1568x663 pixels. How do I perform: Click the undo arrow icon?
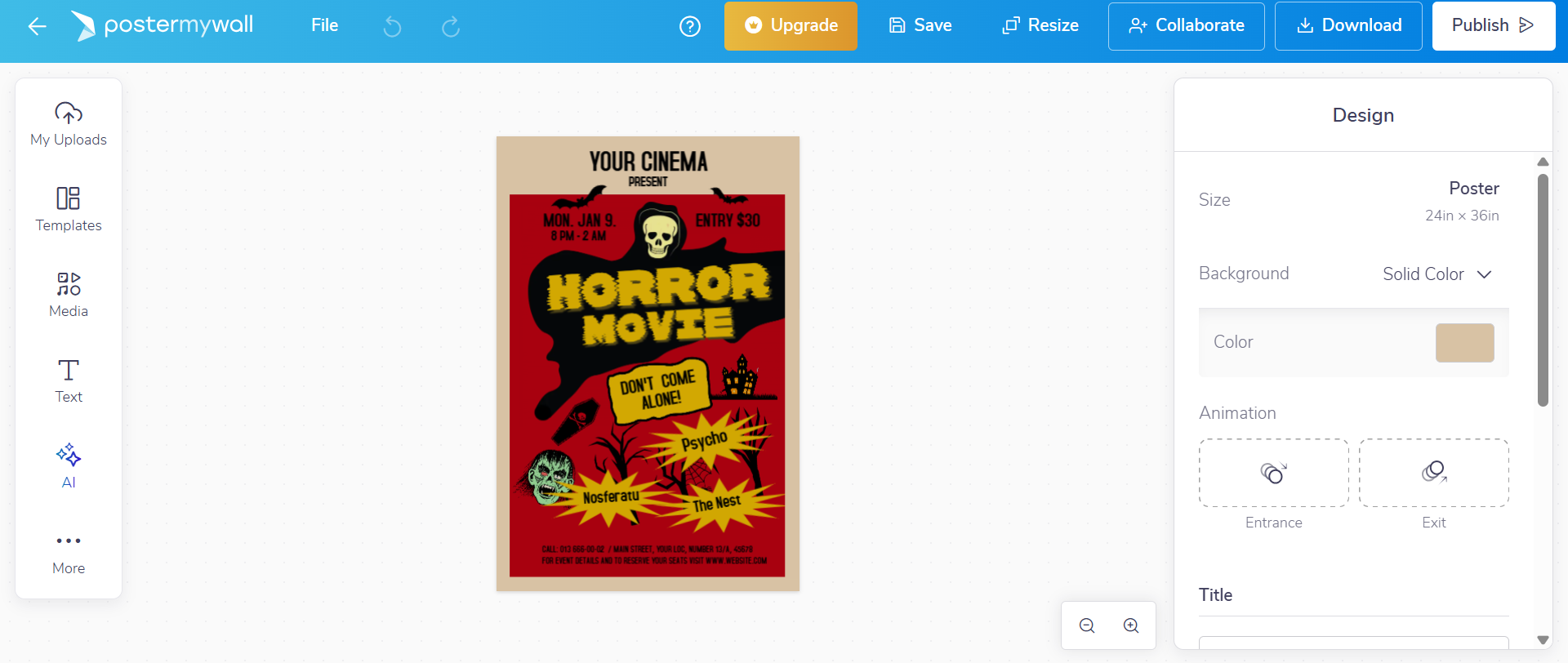coord(392,27)
